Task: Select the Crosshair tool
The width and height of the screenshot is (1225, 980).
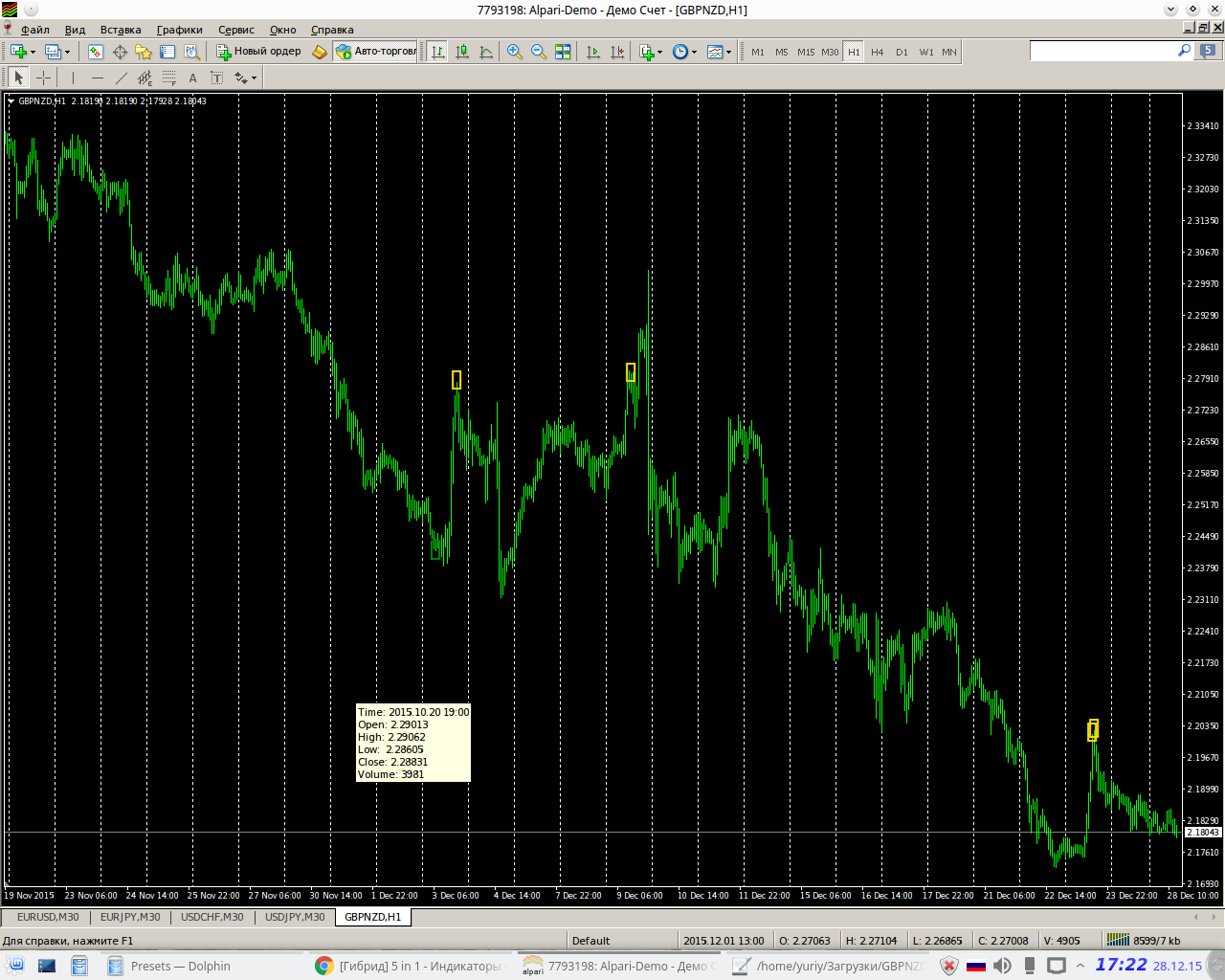Action: (43, 78)
